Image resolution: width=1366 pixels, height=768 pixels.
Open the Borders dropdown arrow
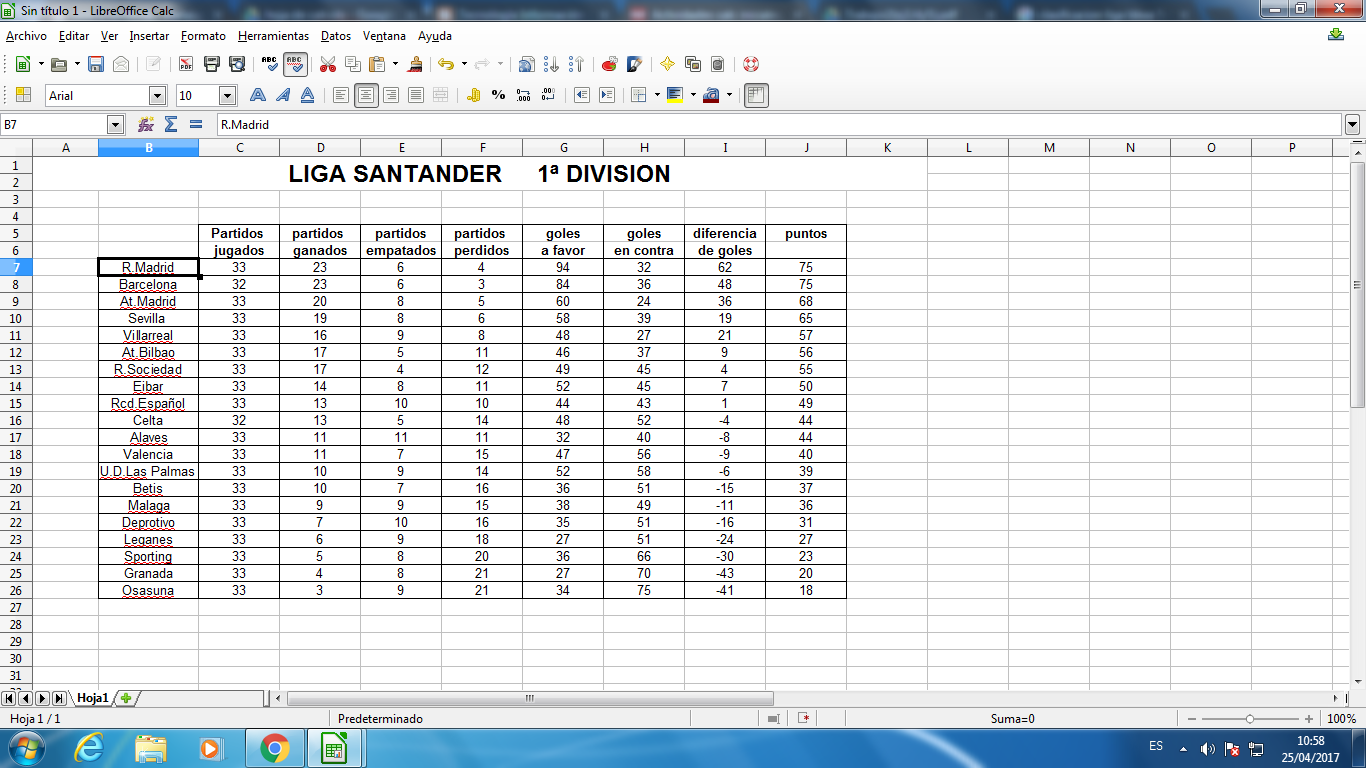click(x=657, y=95)
